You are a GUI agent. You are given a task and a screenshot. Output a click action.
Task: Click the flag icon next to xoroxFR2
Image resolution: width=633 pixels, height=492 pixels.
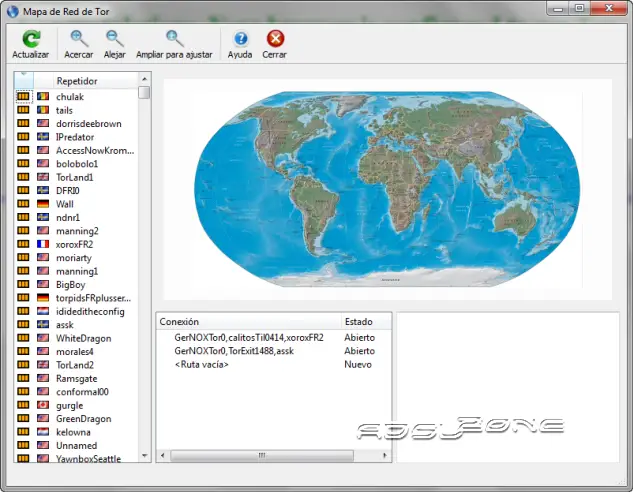click(x=43, y=244)
